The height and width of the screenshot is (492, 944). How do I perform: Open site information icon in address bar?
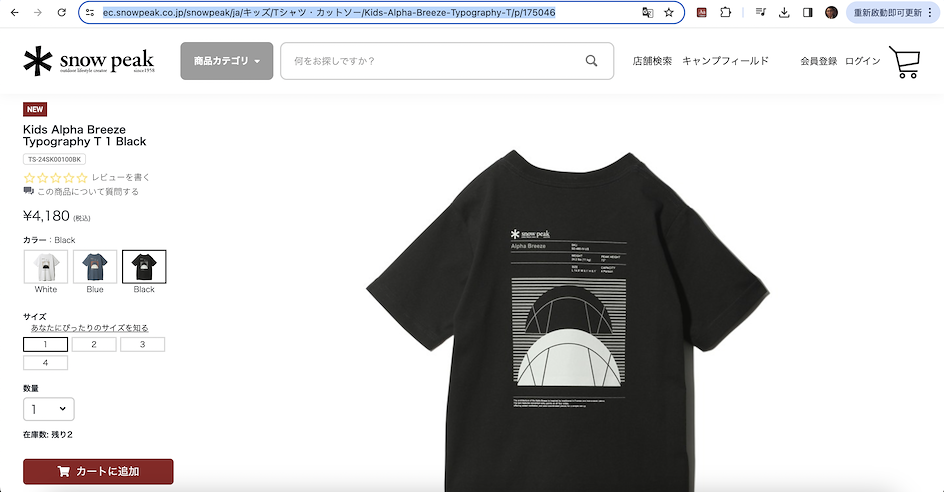pyautogui.click(x=90, y=12)
